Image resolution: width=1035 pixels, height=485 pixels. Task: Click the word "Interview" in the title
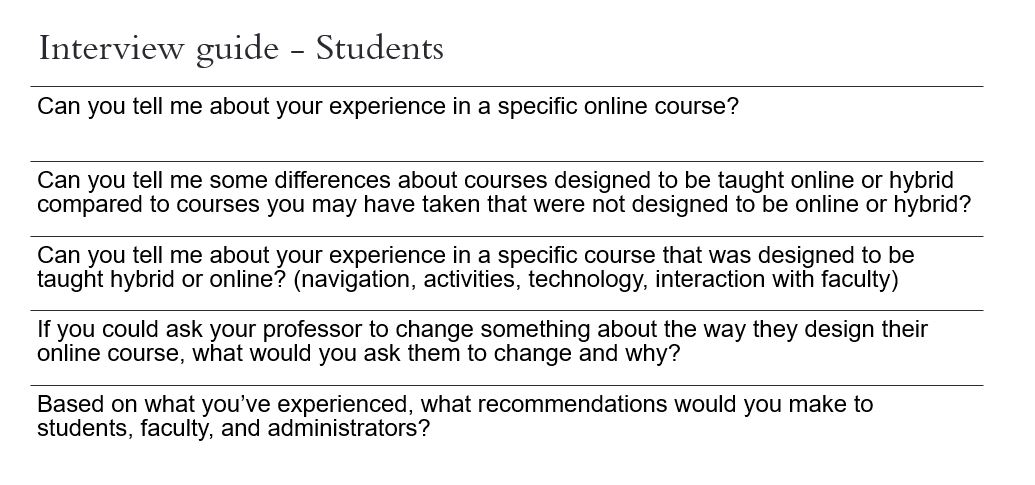coord(97,48)
